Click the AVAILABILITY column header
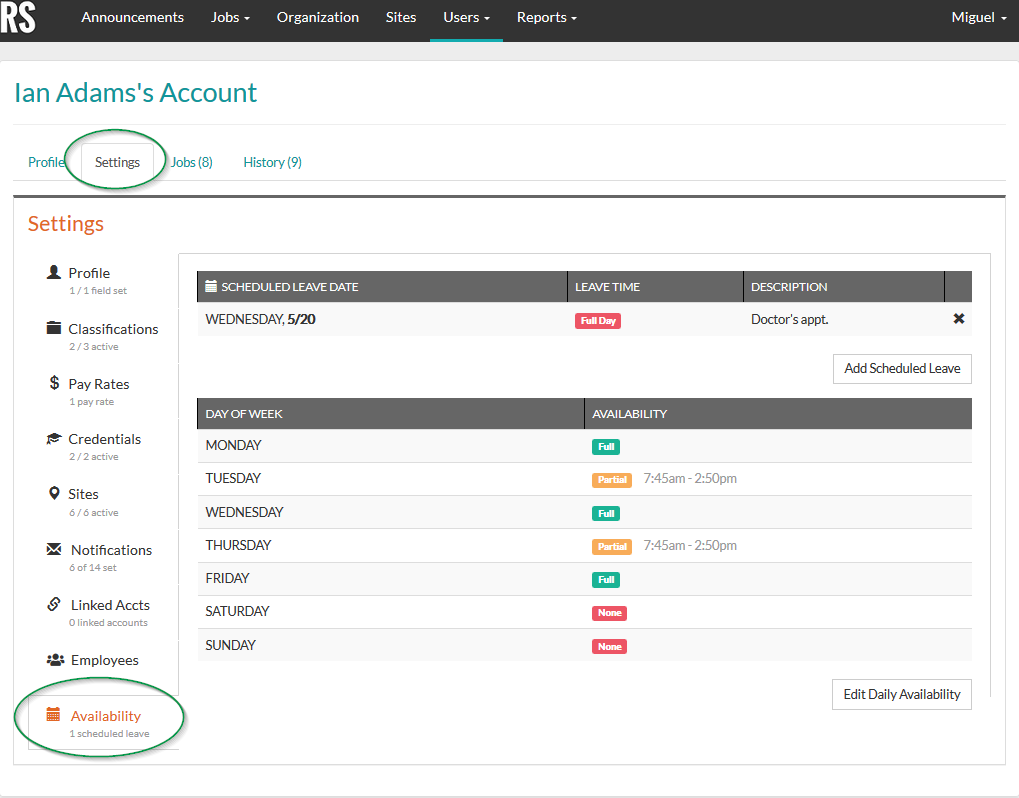1019x798 pixels. tap(630, 414)
